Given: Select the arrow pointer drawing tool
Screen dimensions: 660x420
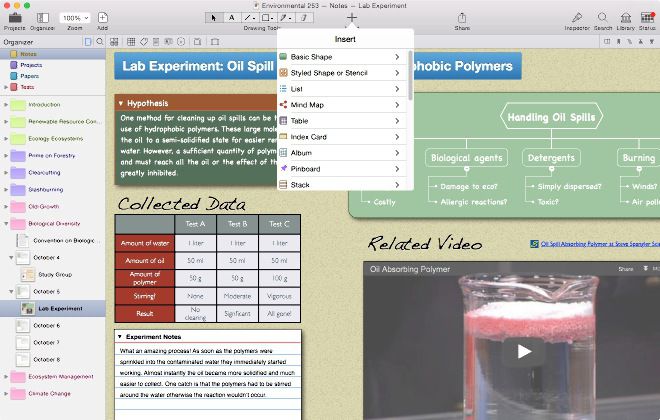Looking at the screenshot, I should [x=213, y=17].
